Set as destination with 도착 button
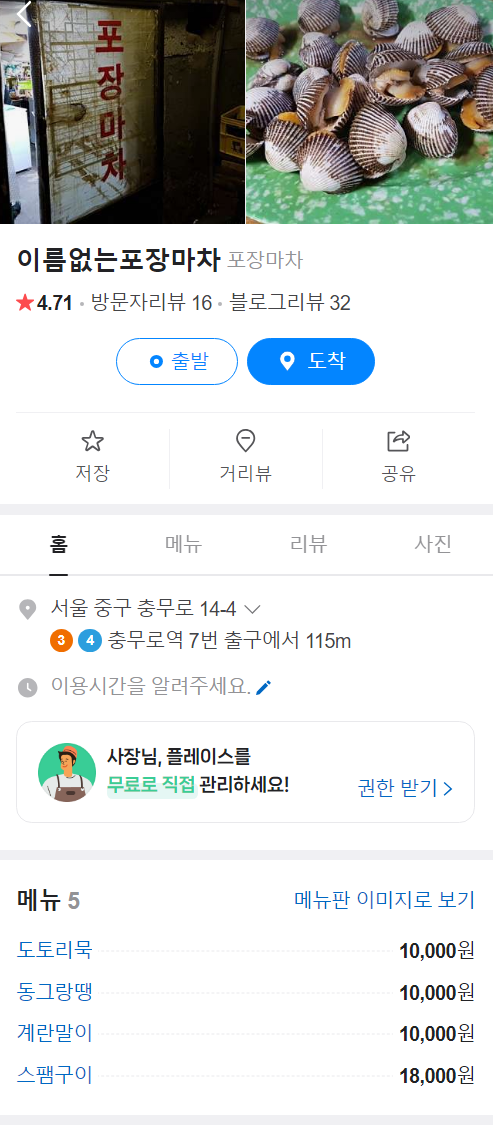 (x=311, y=361)
